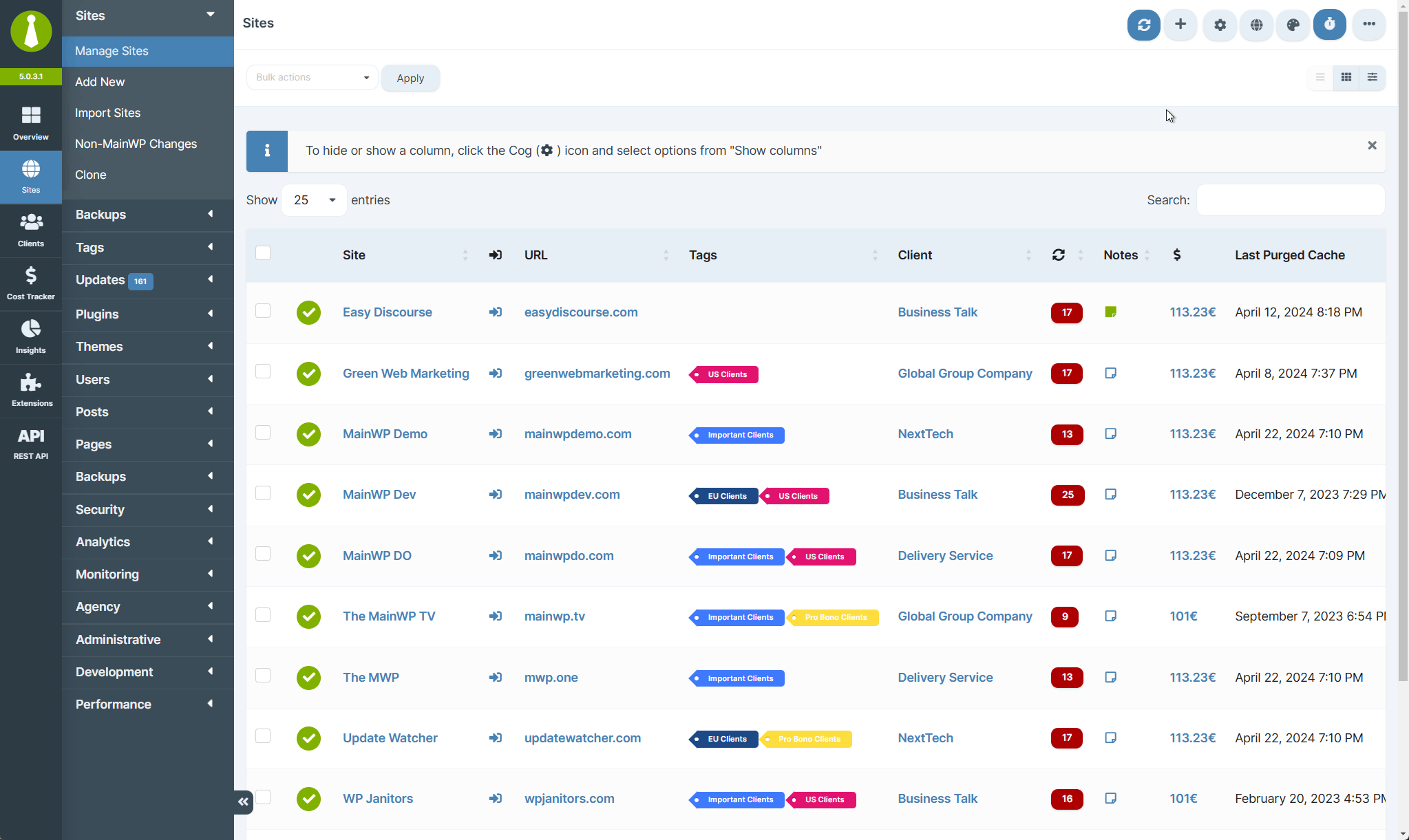Open the Bulk actions dropdown

[x=311, y=77]
